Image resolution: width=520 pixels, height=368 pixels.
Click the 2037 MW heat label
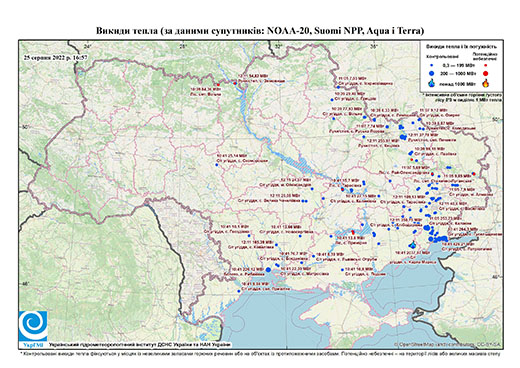point(414,253)
